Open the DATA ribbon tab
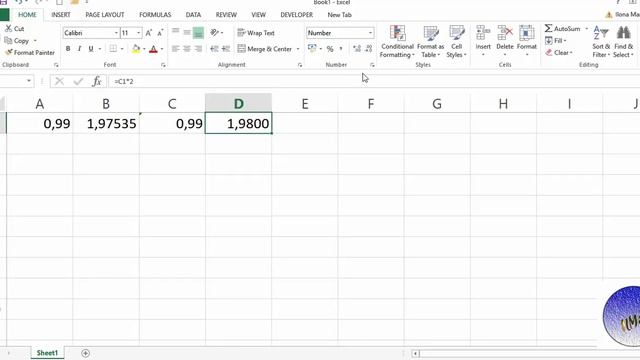 193,15
